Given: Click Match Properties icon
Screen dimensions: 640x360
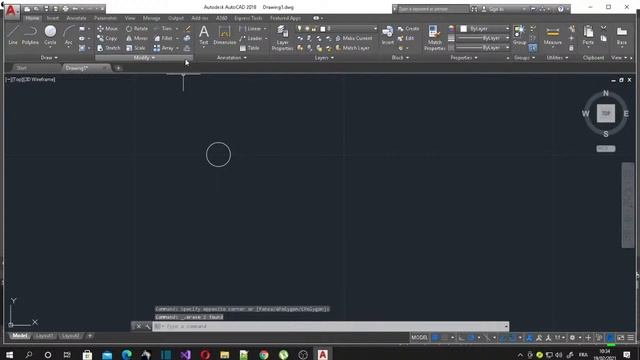Looking at the screenshot, I should [434, 38].
